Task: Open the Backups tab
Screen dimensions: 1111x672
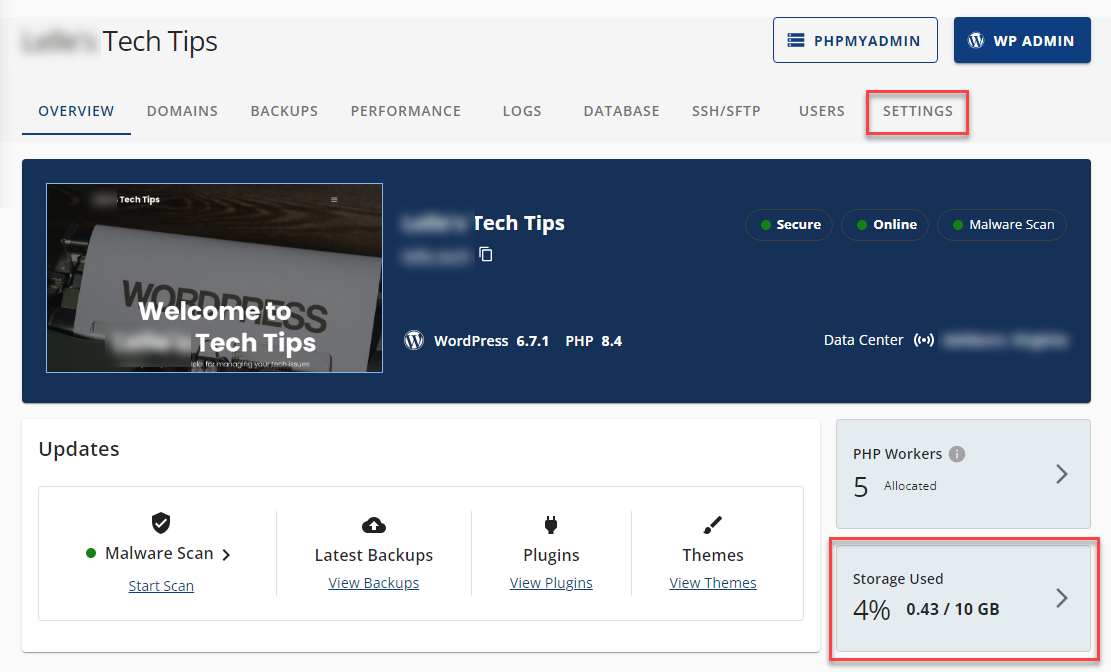Action: tap(284, 111)
